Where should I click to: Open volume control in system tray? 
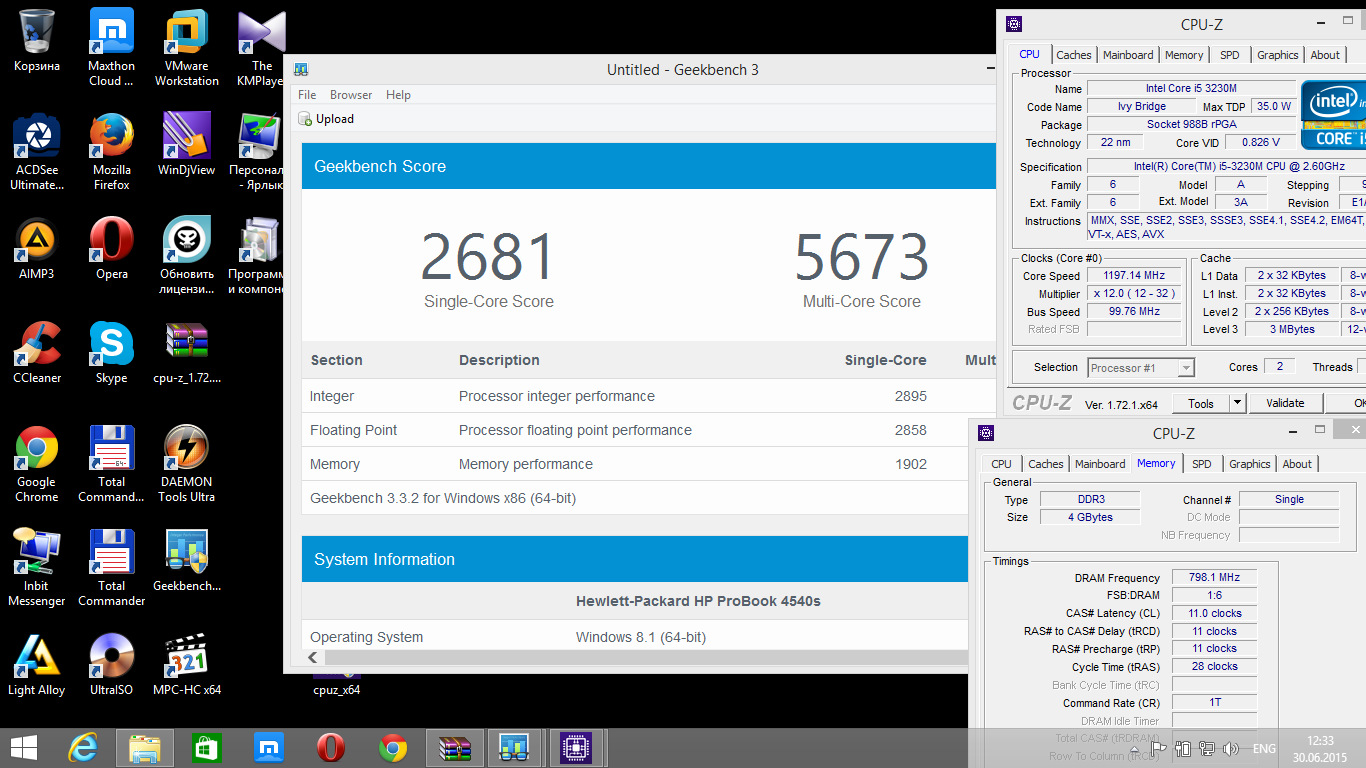point(1230,748)
